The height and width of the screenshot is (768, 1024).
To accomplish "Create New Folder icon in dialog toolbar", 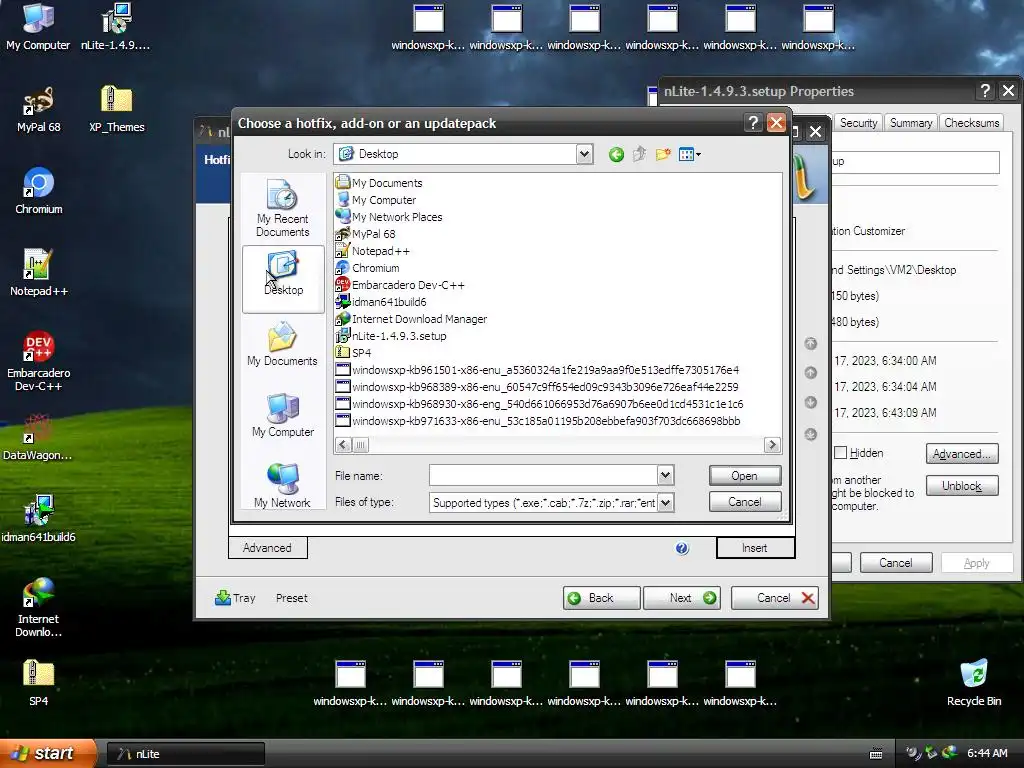I will 663,155.
